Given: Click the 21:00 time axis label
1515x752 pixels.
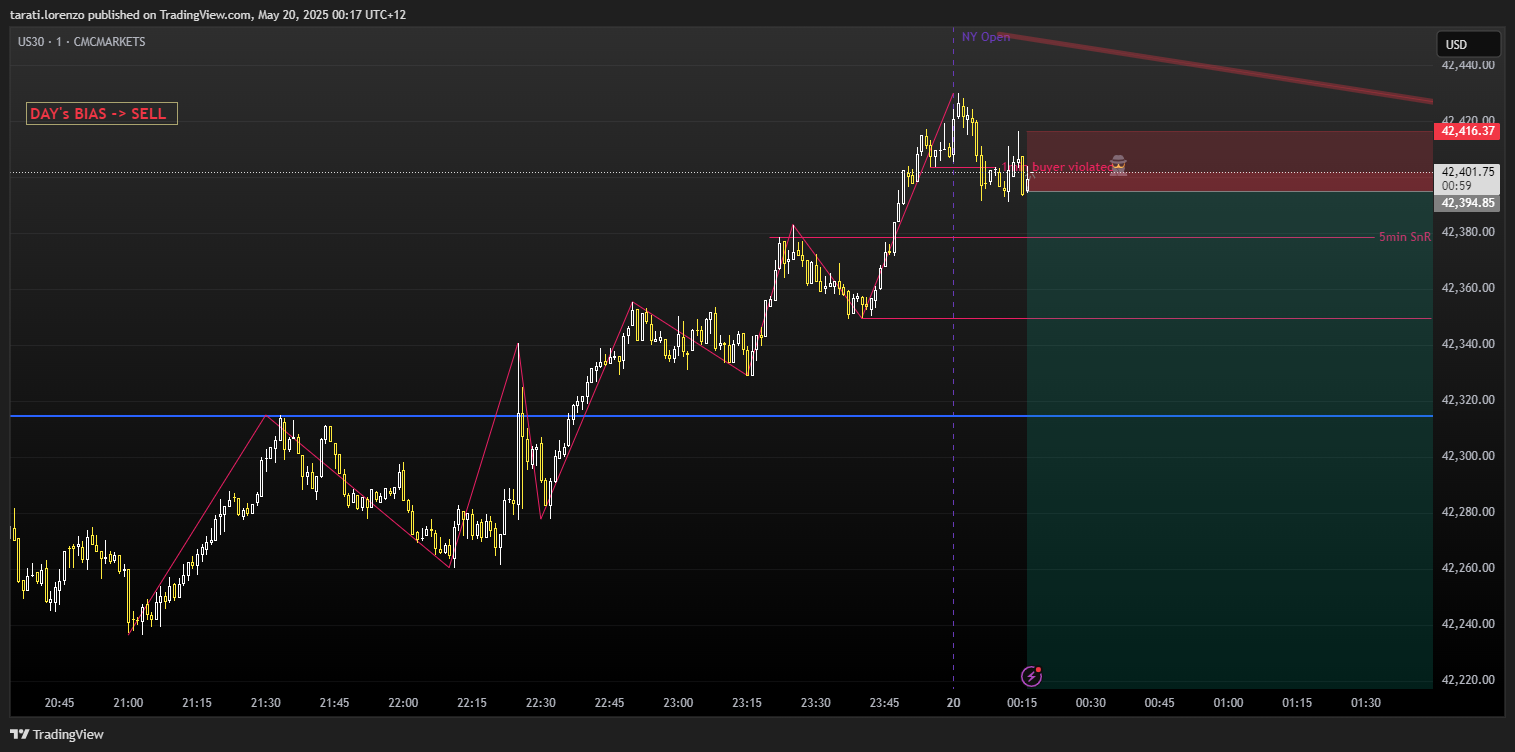Looking at the screenshot, I should point(128,703).
